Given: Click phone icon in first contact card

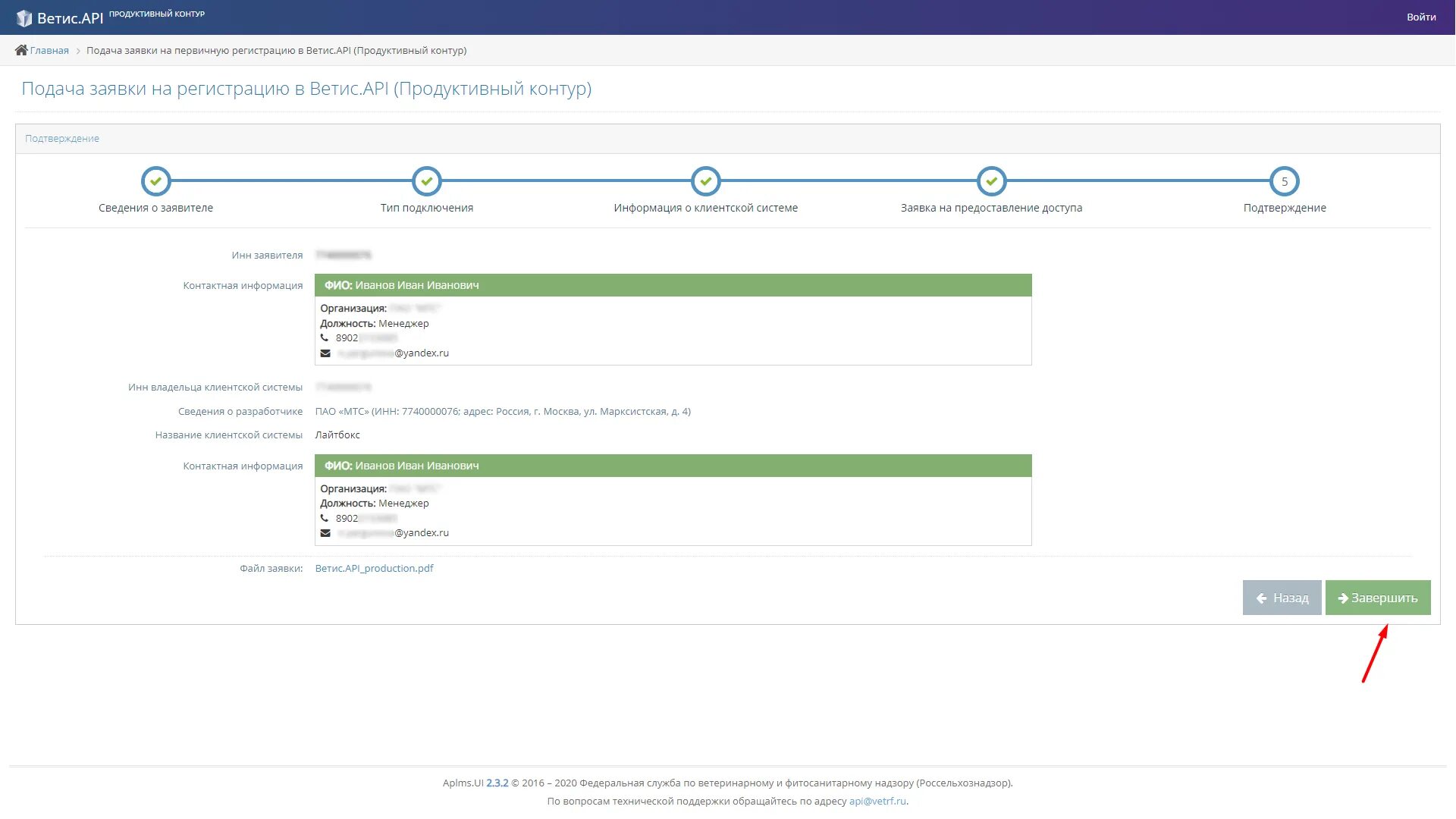Looking at the screenshot, I should 325,338.
